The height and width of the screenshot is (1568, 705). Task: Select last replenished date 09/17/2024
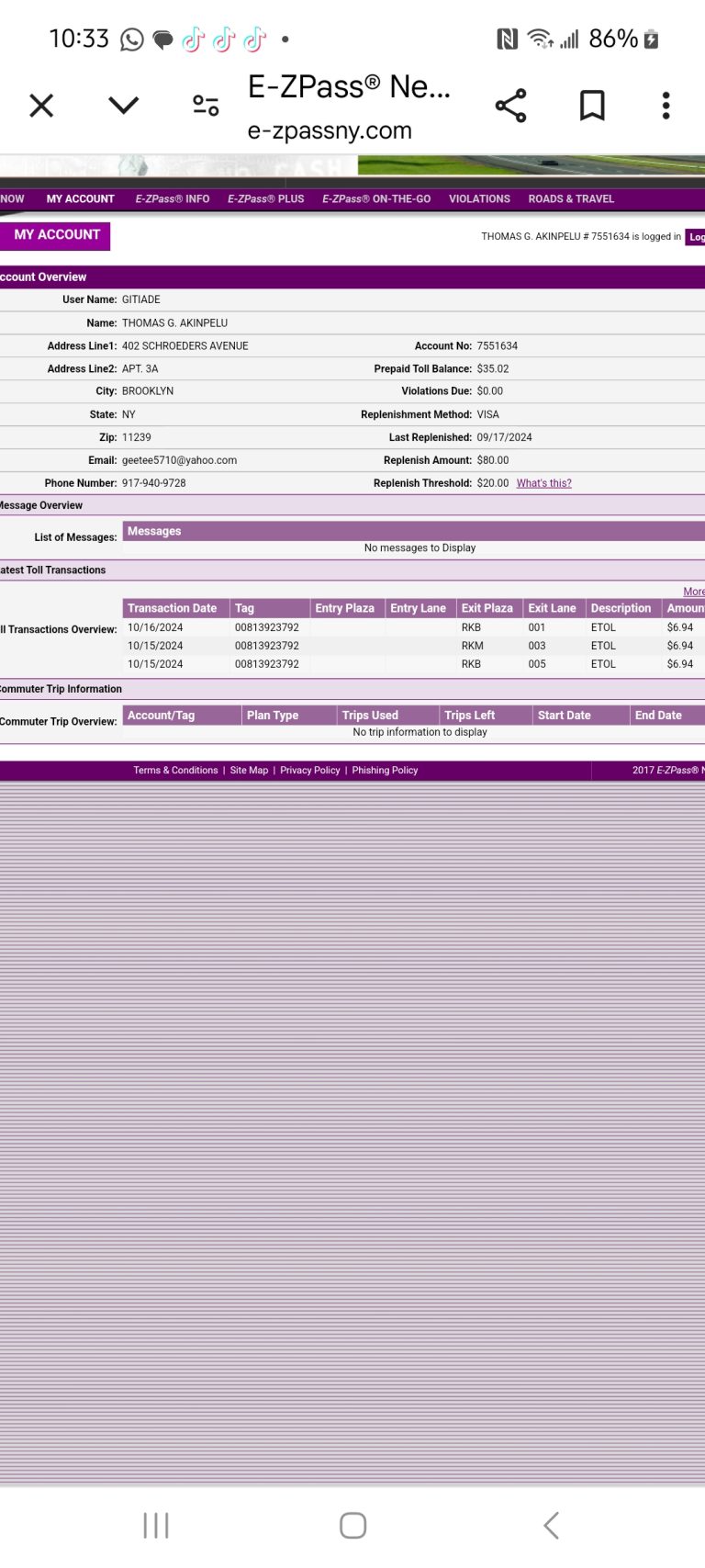[504, 438]
